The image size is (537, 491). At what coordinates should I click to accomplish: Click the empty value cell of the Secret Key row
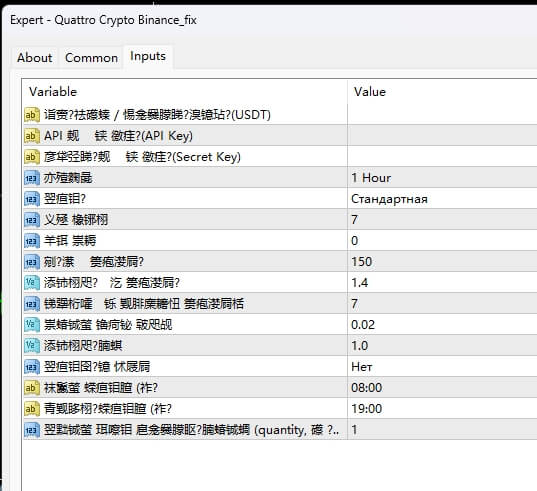coord(442,156)
